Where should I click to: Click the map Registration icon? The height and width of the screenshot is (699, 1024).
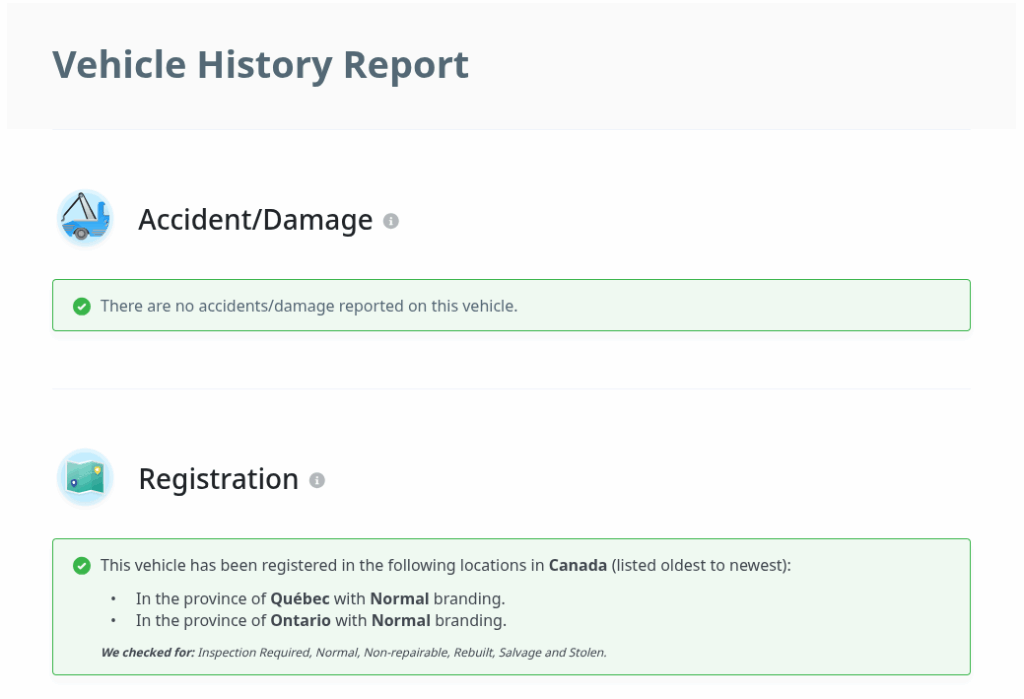point(85,477)
